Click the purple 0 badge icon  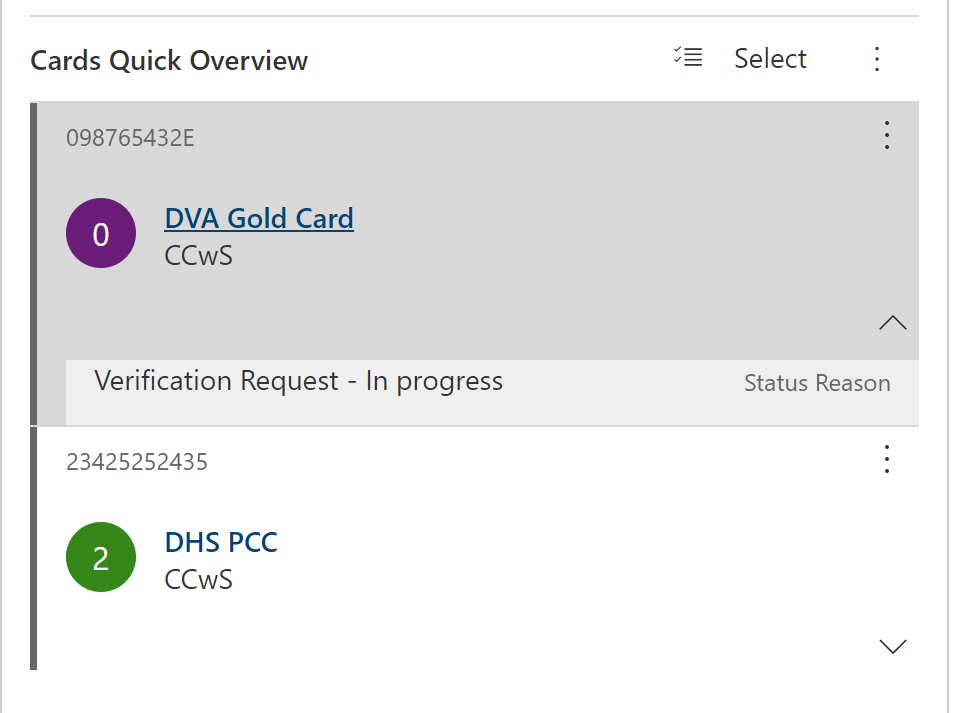coord(101,233)
